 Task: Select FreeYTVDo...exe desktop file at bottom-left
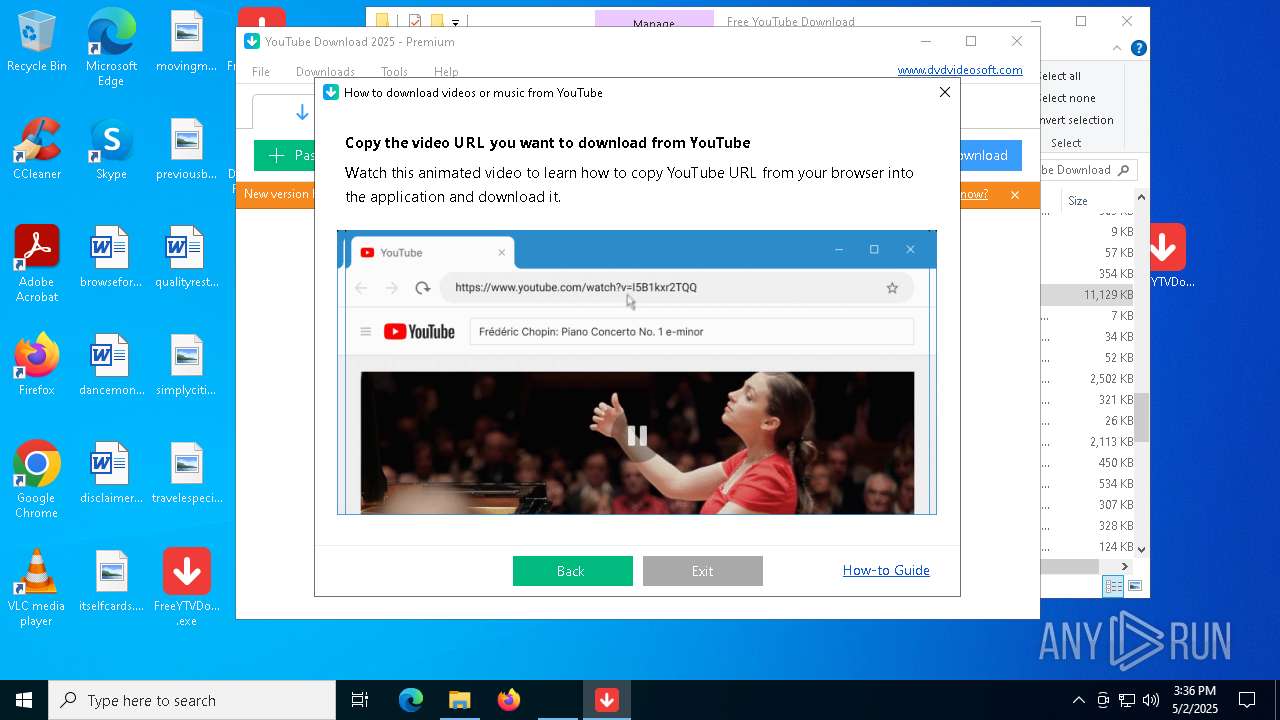click(x=186, y=588)
